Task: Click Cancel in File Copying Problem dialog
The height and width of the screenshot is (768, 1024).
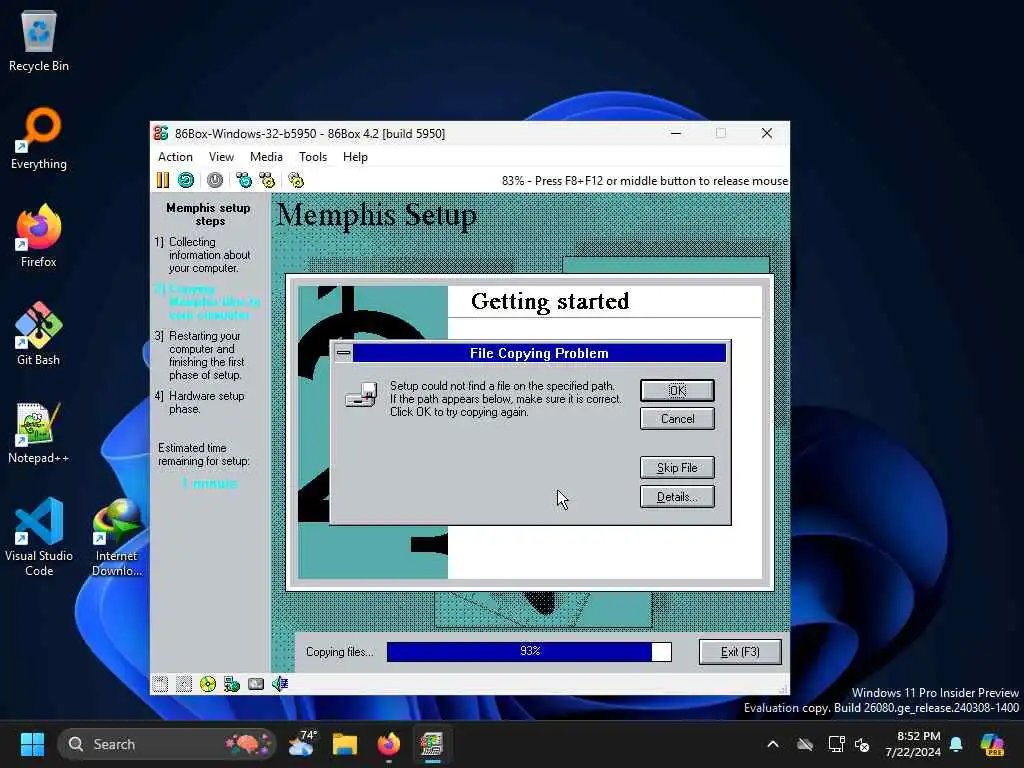Action: coord(677,419)
